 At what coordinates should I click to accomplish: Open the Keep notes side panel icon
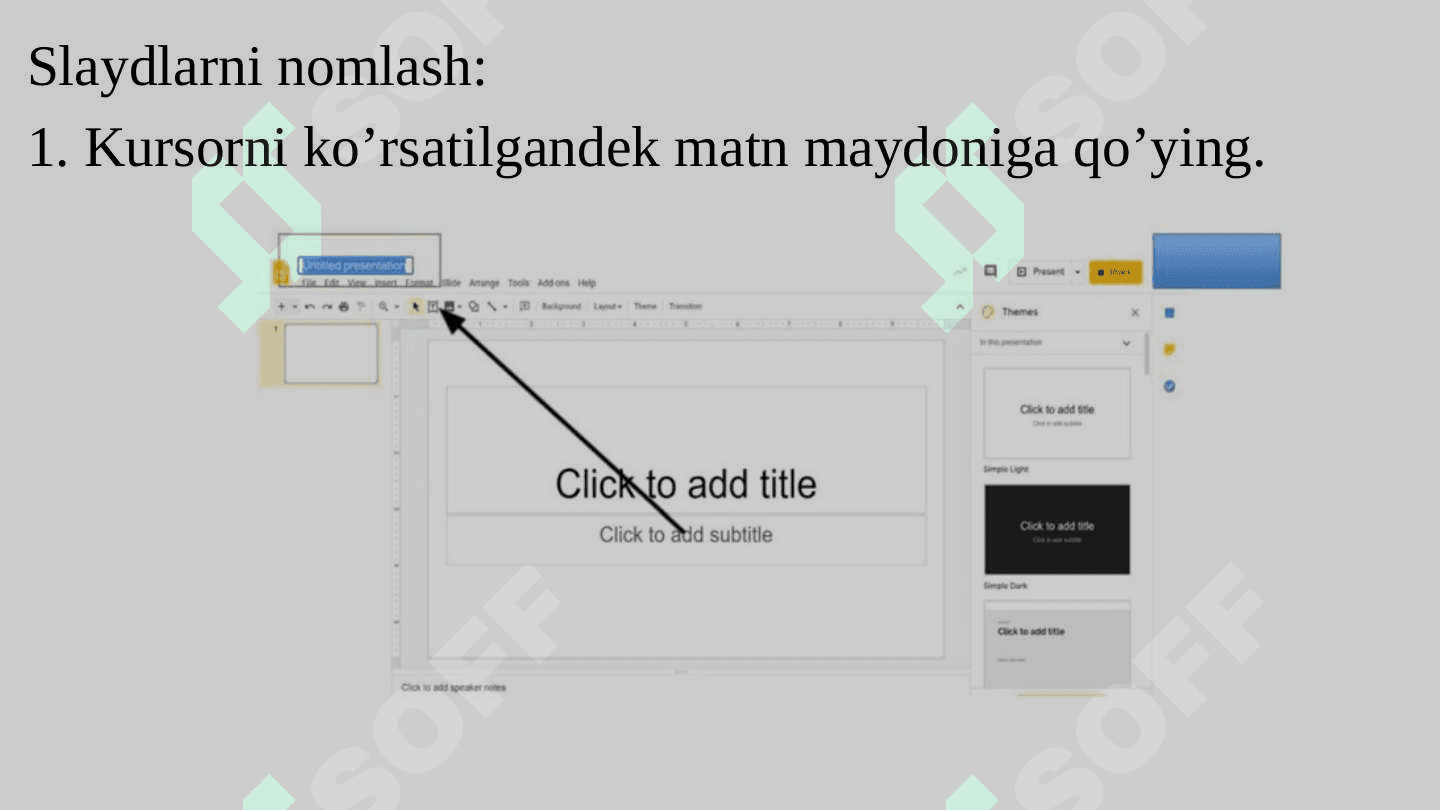click(x=1169, y=349)
